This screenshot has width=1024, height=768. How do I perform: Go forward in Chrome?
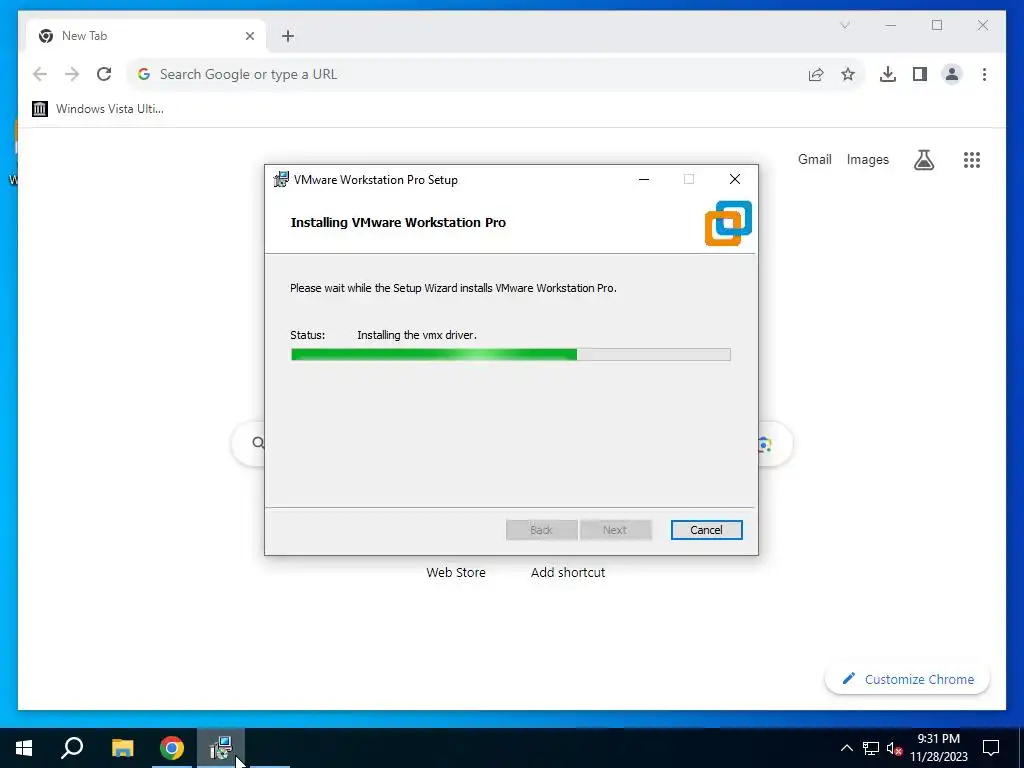click(x=72, y=74)
